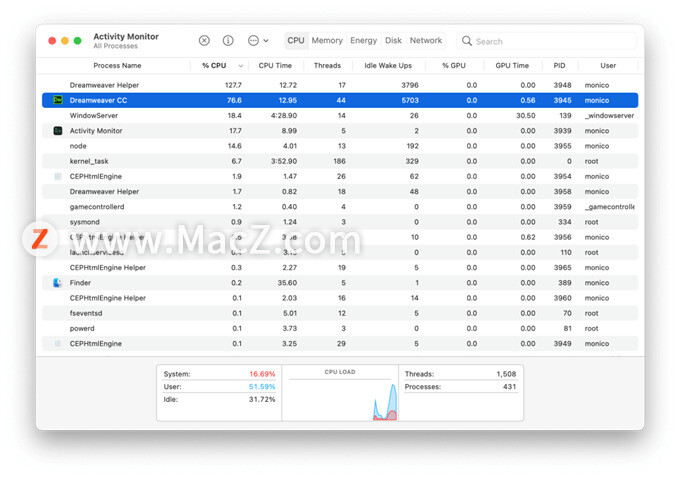Select the Activity Monitor process name
This screenshot has width=680, height=477.
point(96,131)
